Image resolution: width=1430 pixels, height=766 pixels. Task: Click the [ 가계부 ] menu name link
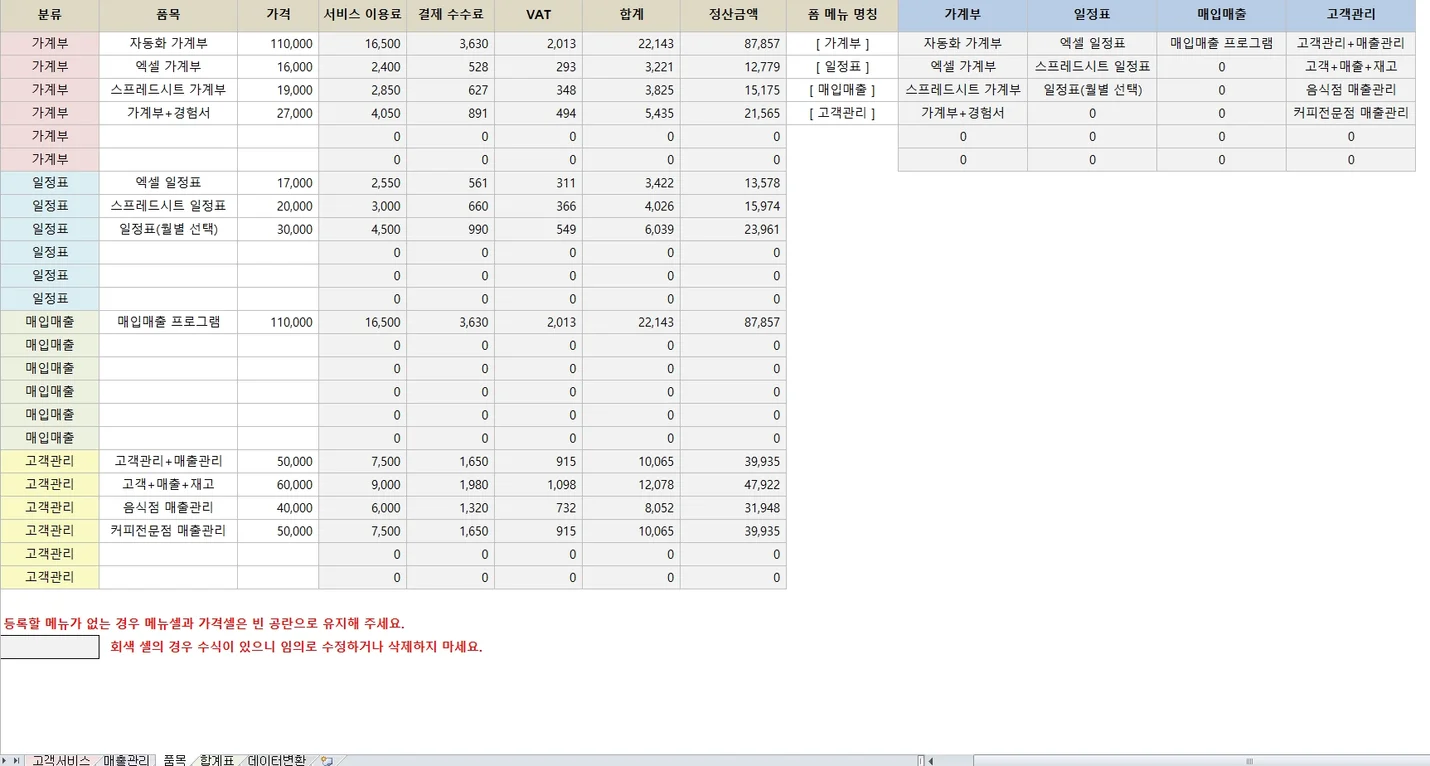pos(842,44)
